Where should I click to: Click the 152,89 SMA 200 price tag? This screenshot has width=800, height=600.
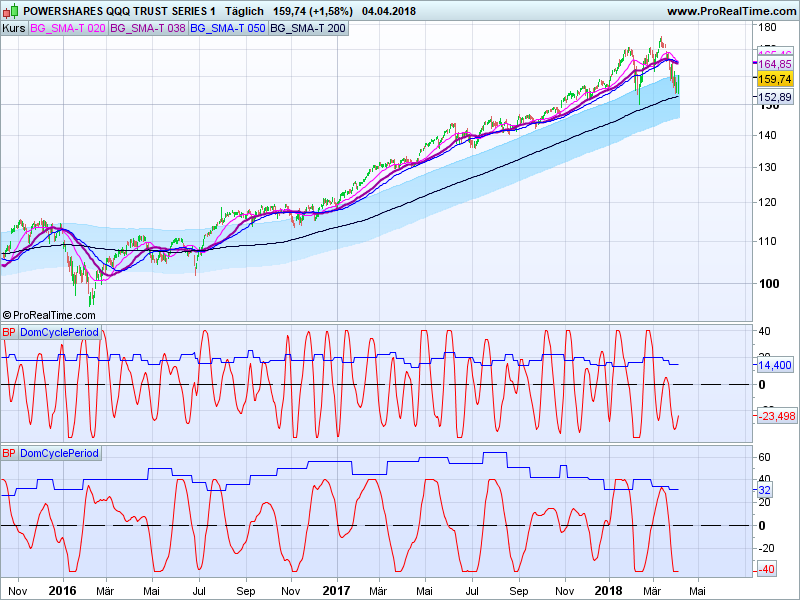point(774,96)
